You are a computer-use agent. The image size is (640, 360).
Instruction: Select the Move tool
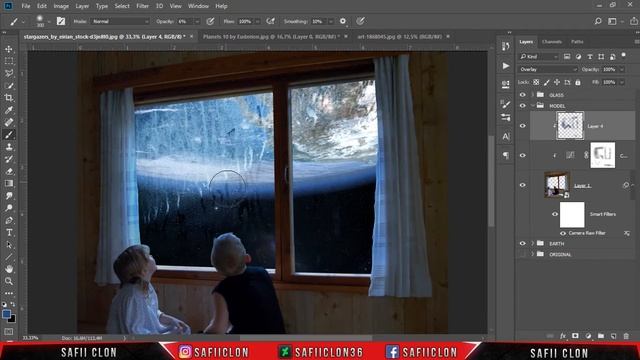pos(9,49)
